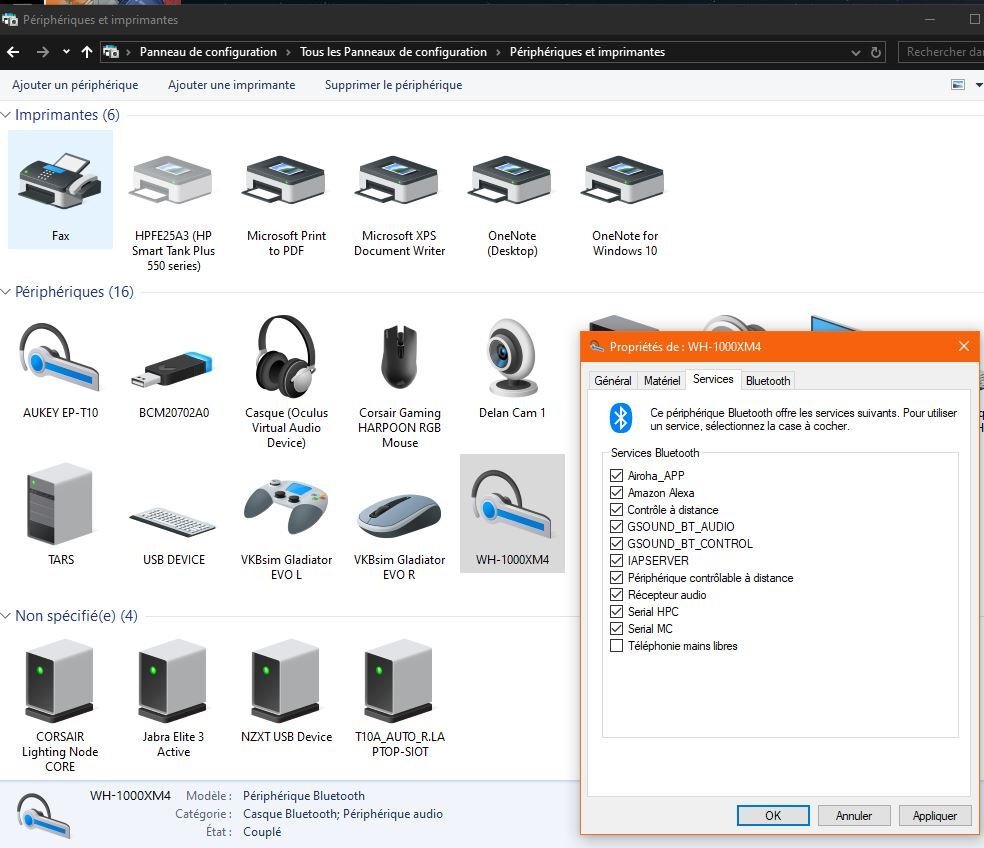984x848 pixels.
Task: Go up one level with up arrow
Action: 87,52
